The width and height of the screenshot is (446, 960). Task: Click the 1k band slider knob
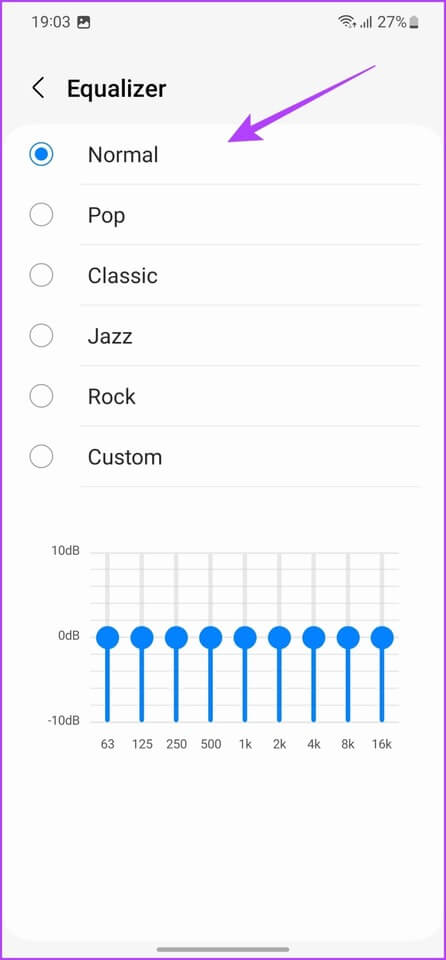[244, 637]
